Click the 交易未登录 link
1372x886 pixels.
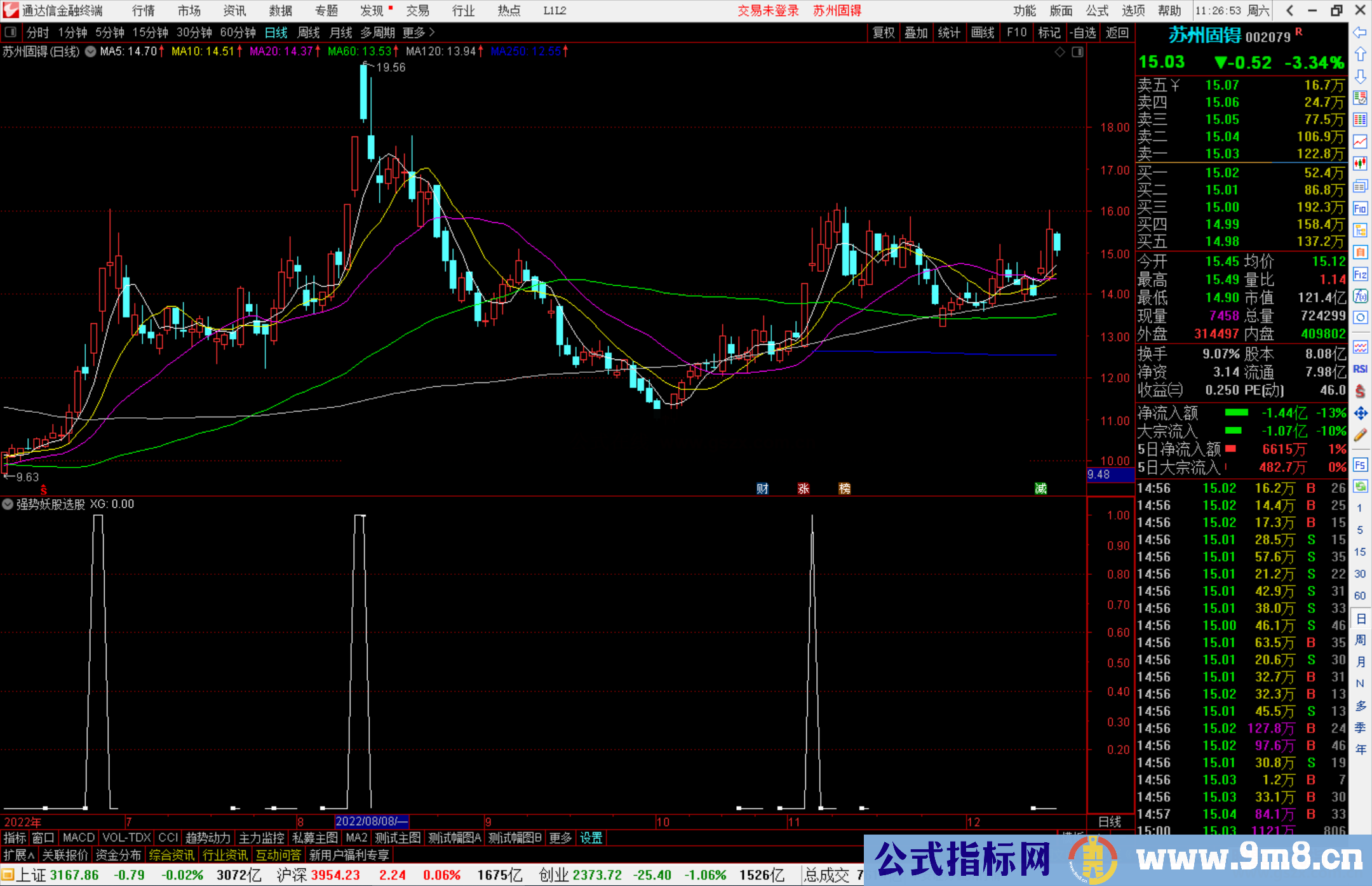tap(768, 11)
